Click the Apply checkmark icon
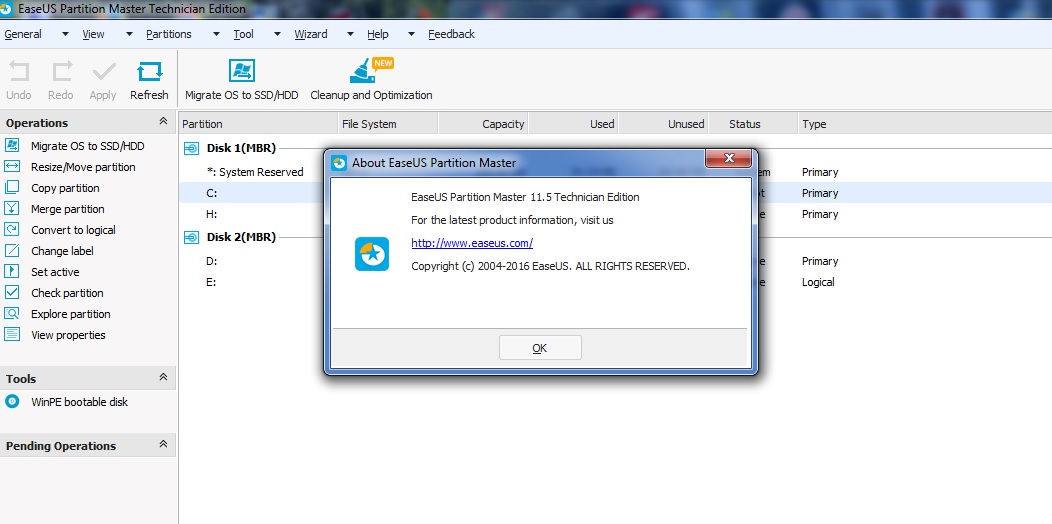1052x524 pixels. [x=103, y=72]
